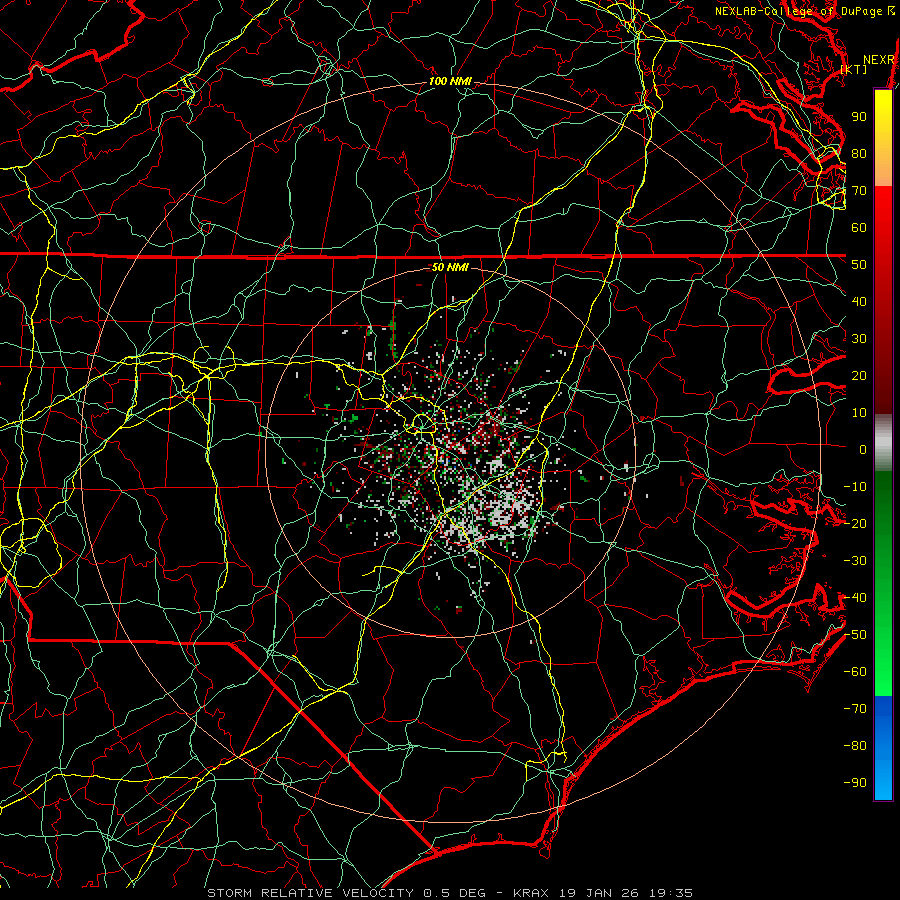The height and width of the screenshot is (900, 900).
Task: Click the 10 value on velocity scale
Action: pyautogui.click(x=859, y=413)
